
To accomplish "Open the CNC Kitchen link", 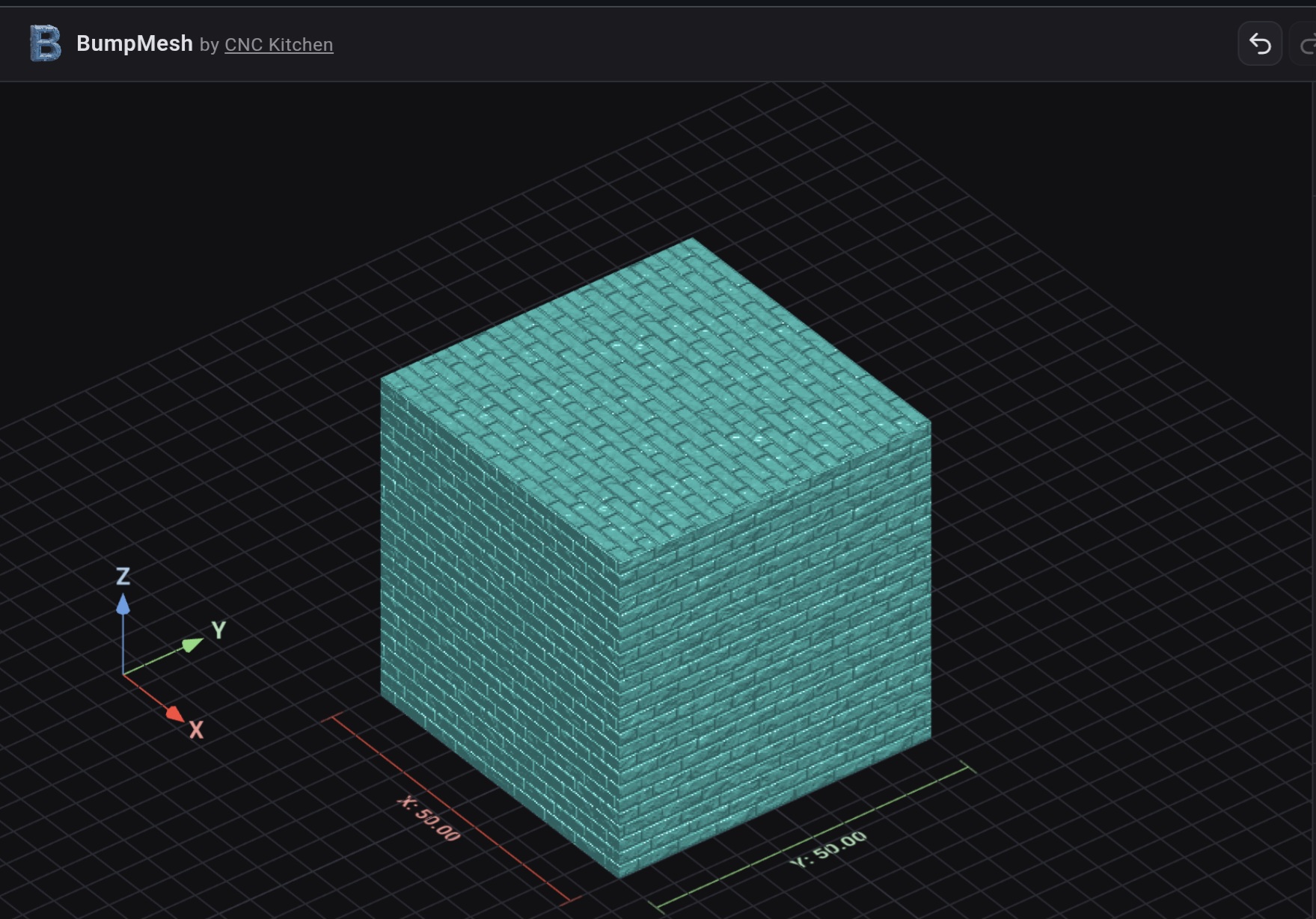I will [279, 45].
